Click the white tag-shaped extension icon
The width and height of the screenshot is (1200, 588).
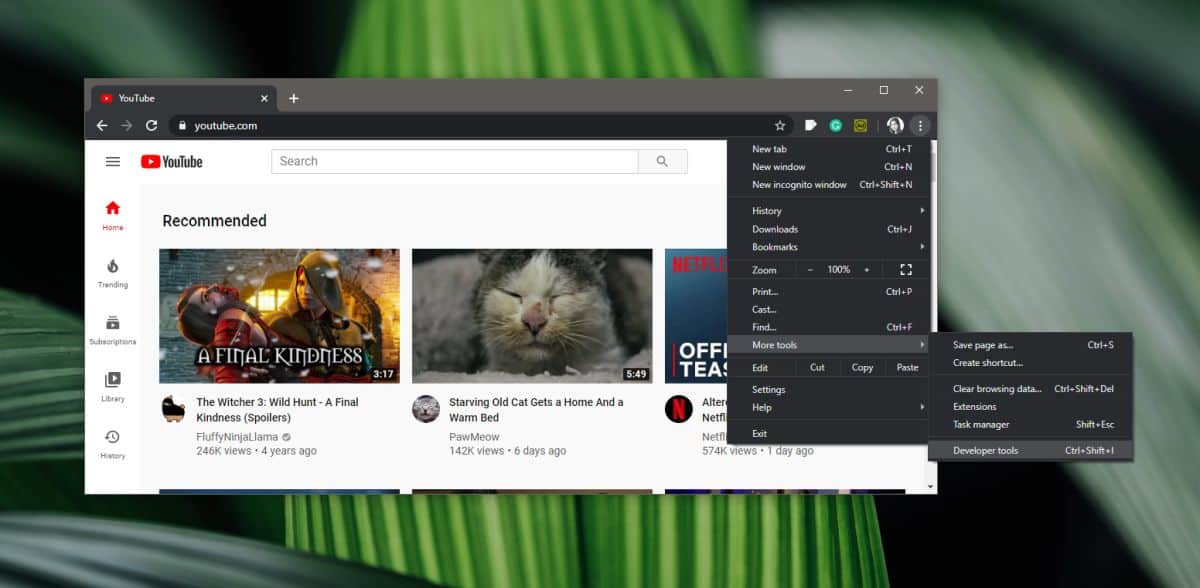coord(811,126)
